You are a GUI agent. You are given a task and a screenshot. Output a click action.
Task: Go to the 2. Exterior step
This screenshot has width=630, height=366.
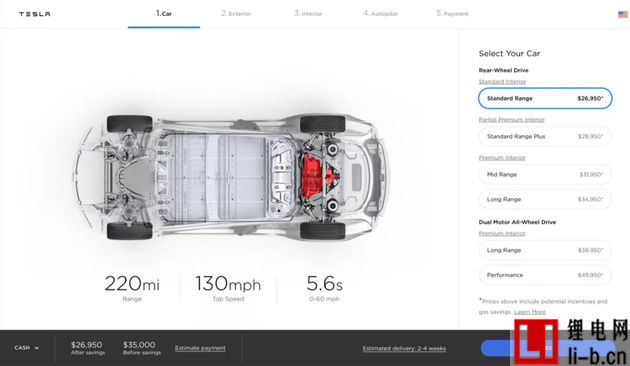236,14
